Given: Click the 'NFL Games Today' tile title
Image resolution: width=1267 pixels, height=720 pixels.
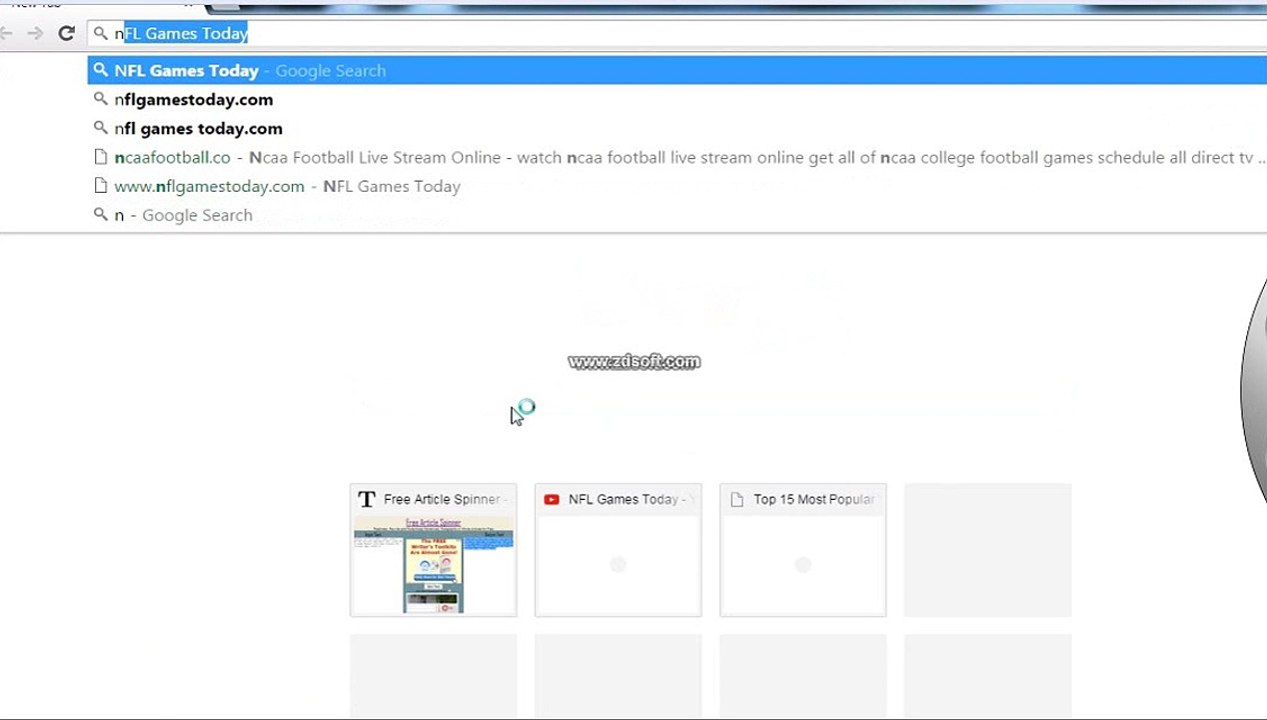Looking at the screenshot, I should point(629,499).
